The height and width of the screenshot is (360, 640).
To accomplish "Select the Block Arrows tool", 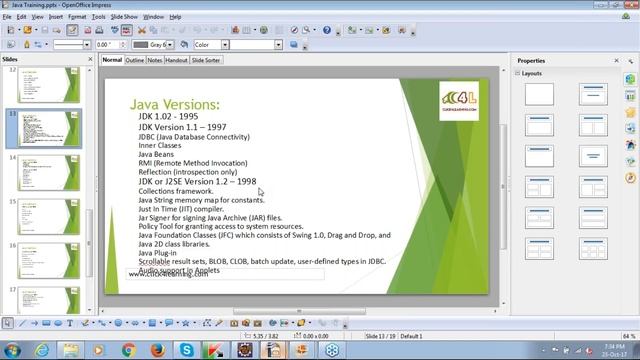I will pyautogui.click(x=135, y=323).
